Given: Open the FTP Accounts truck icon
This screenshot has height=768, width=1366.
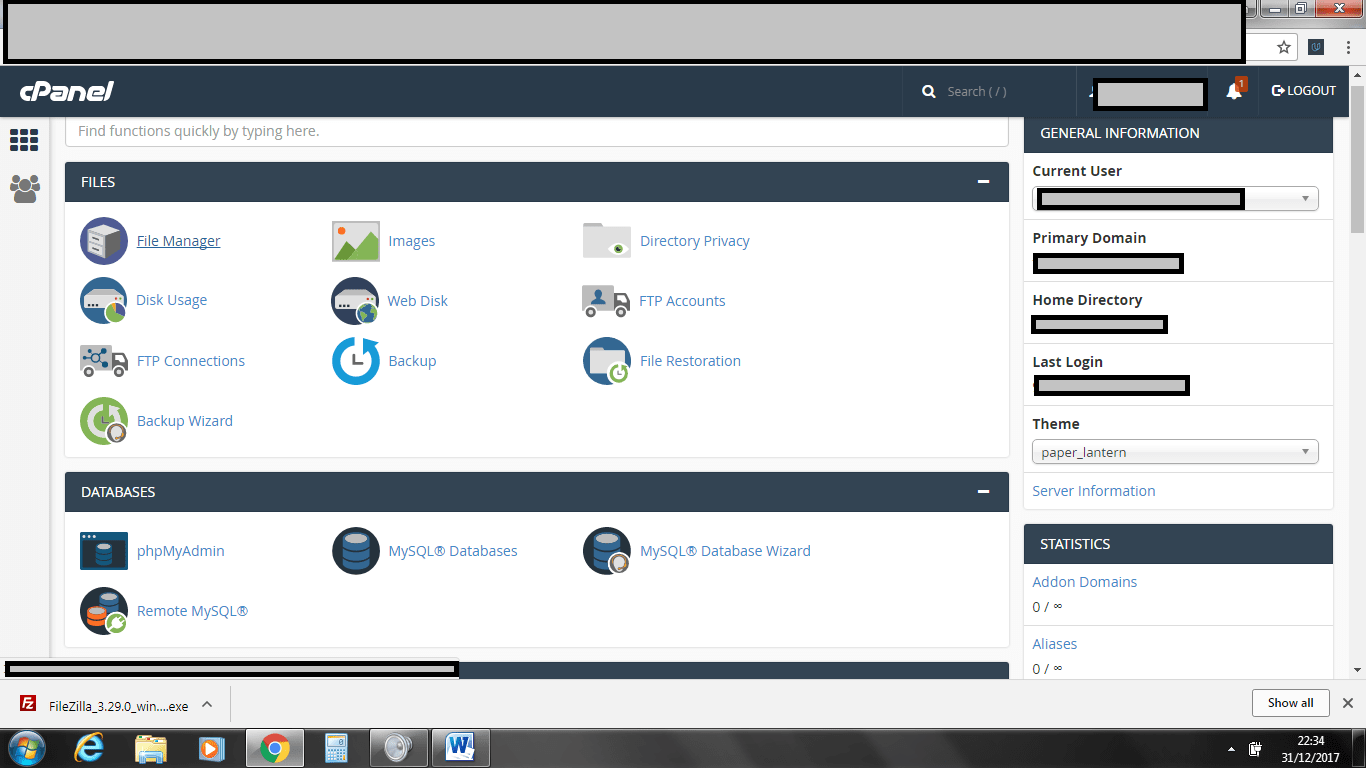Looking at the screenshot, I should tap(606, 301).
